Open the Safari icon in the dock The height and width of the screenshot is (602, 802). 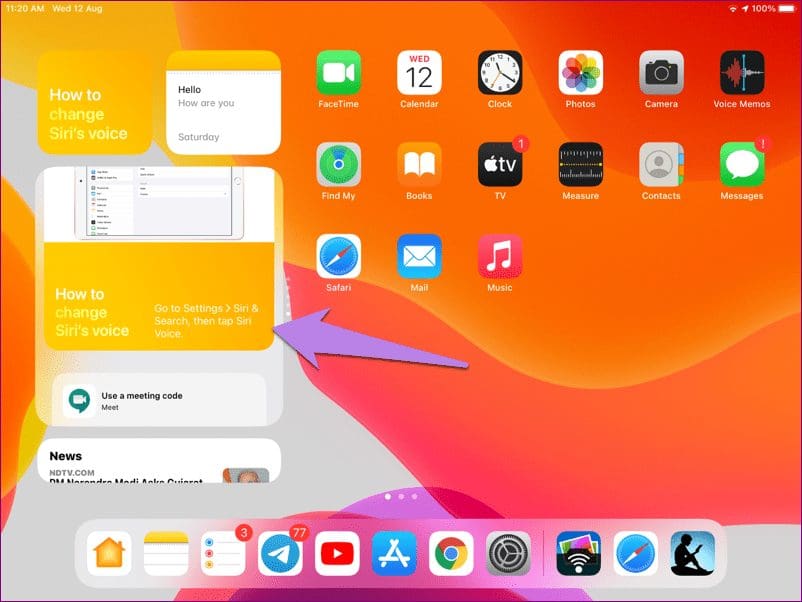pyautogui.click(x=636, y=553)
